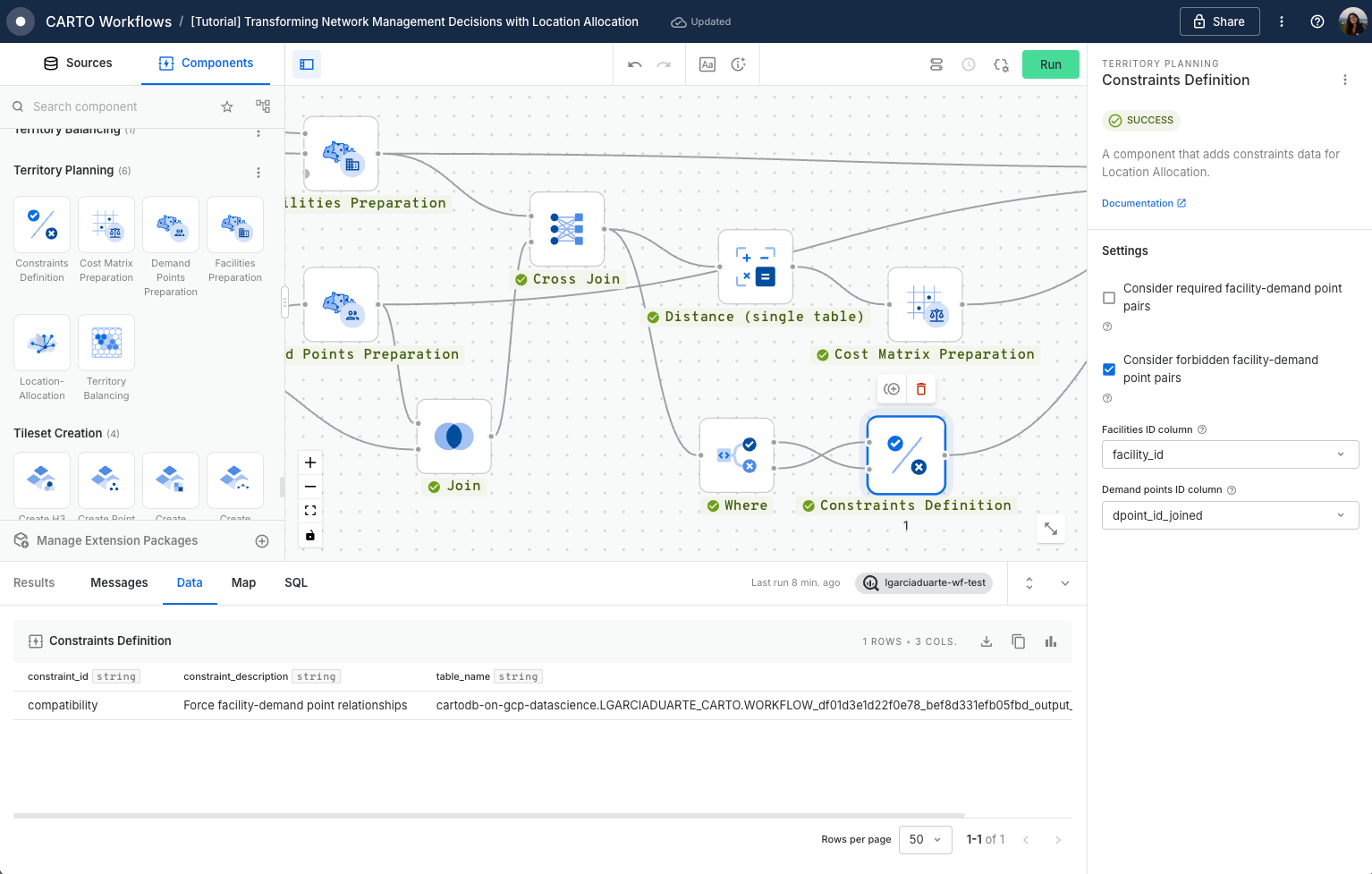Switch to the Sources tab
1372x874 pixels.
tap(78, 64)
